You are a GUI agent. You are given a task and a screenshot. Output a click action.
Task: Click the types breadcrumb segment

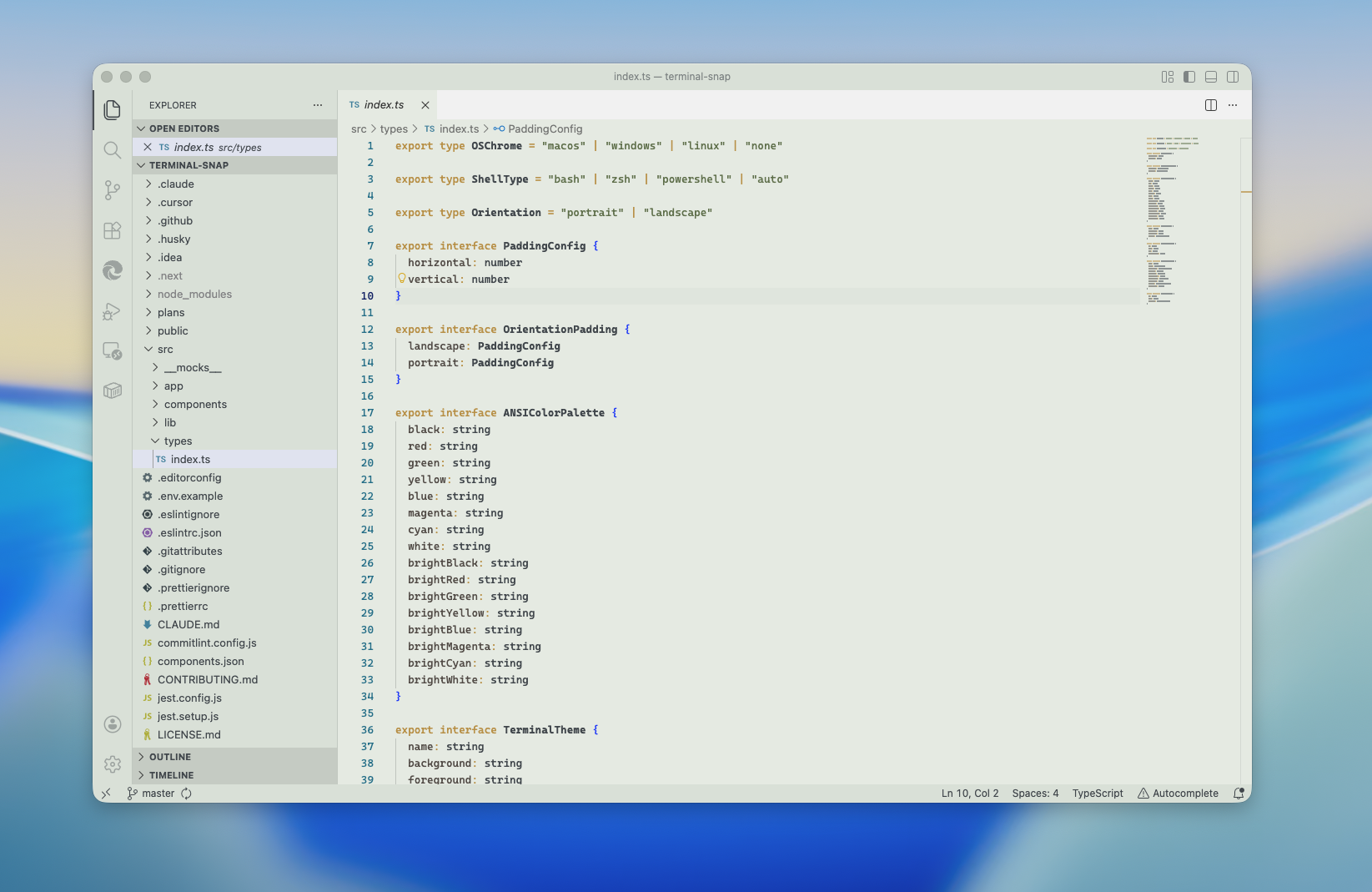click(394, 129)
